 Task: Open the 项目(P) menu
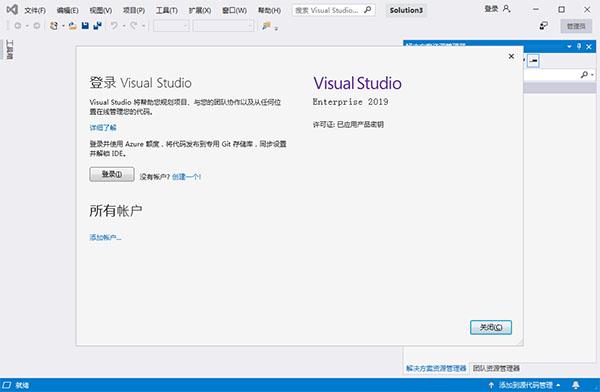(134, 10)
